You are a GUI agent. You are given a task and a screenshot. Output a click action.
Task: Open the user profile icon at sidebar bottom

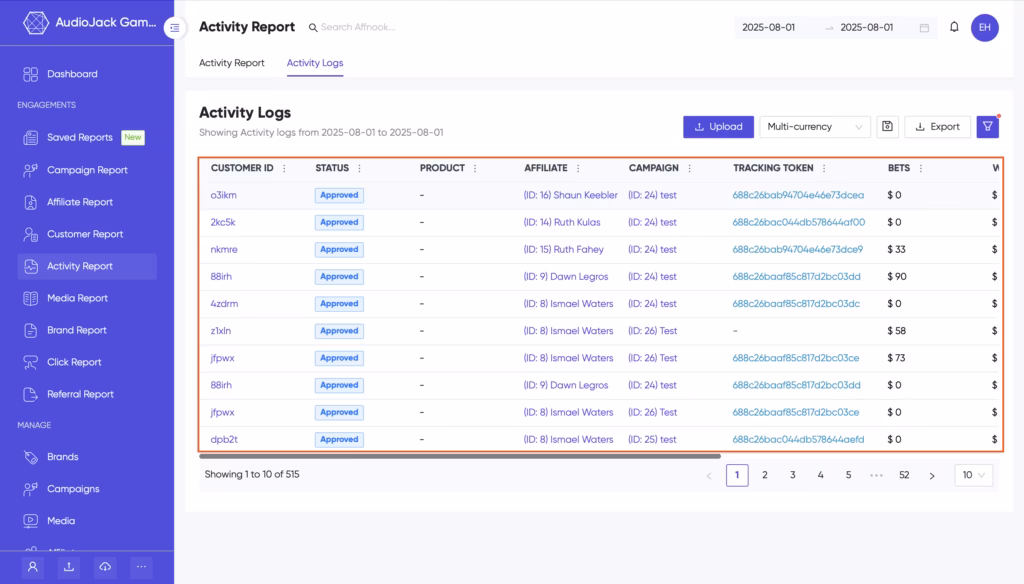click(x=33, y=567)
